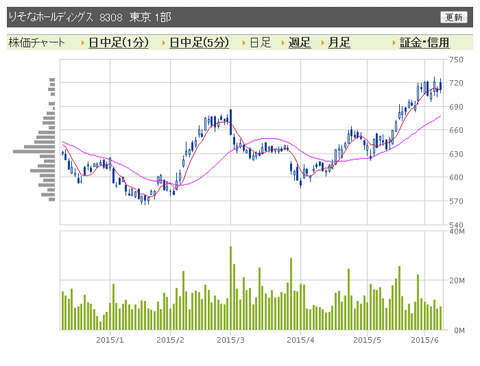Switch to the 月足 monthly chart
This screenshot has height=366, width=480.
[339, 43]
